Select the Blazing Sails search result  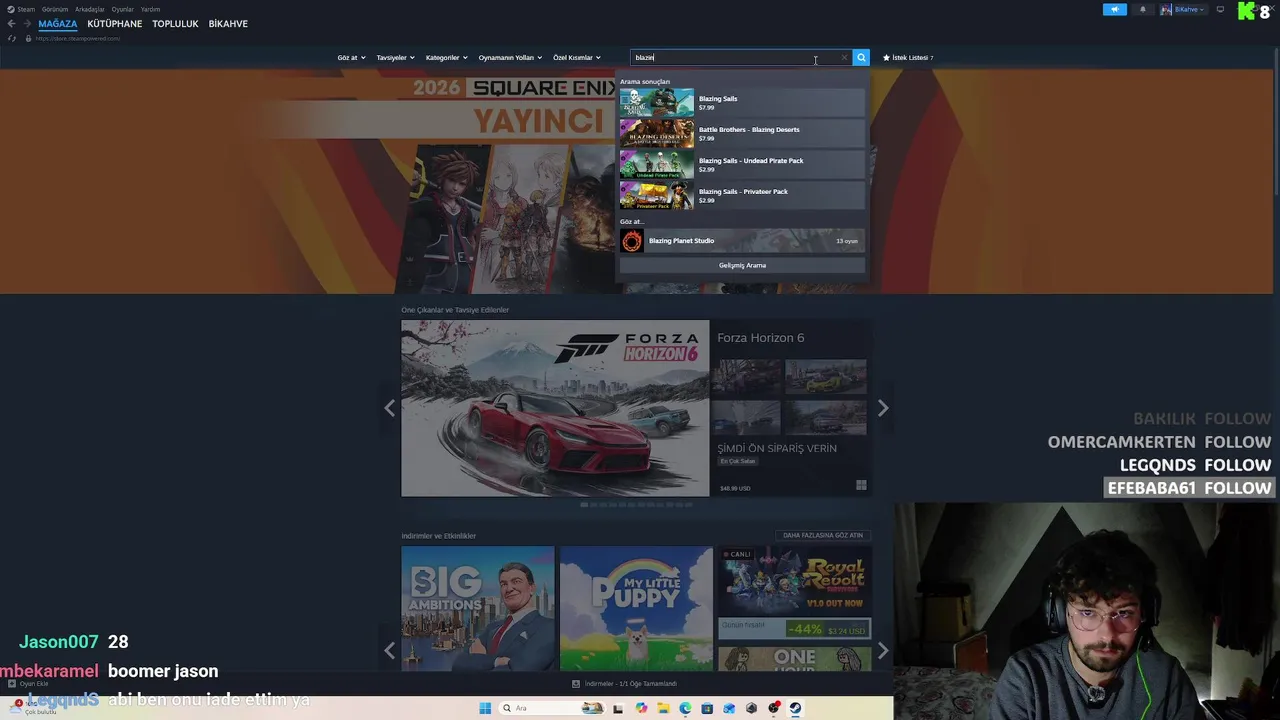[x=742, y=102]
